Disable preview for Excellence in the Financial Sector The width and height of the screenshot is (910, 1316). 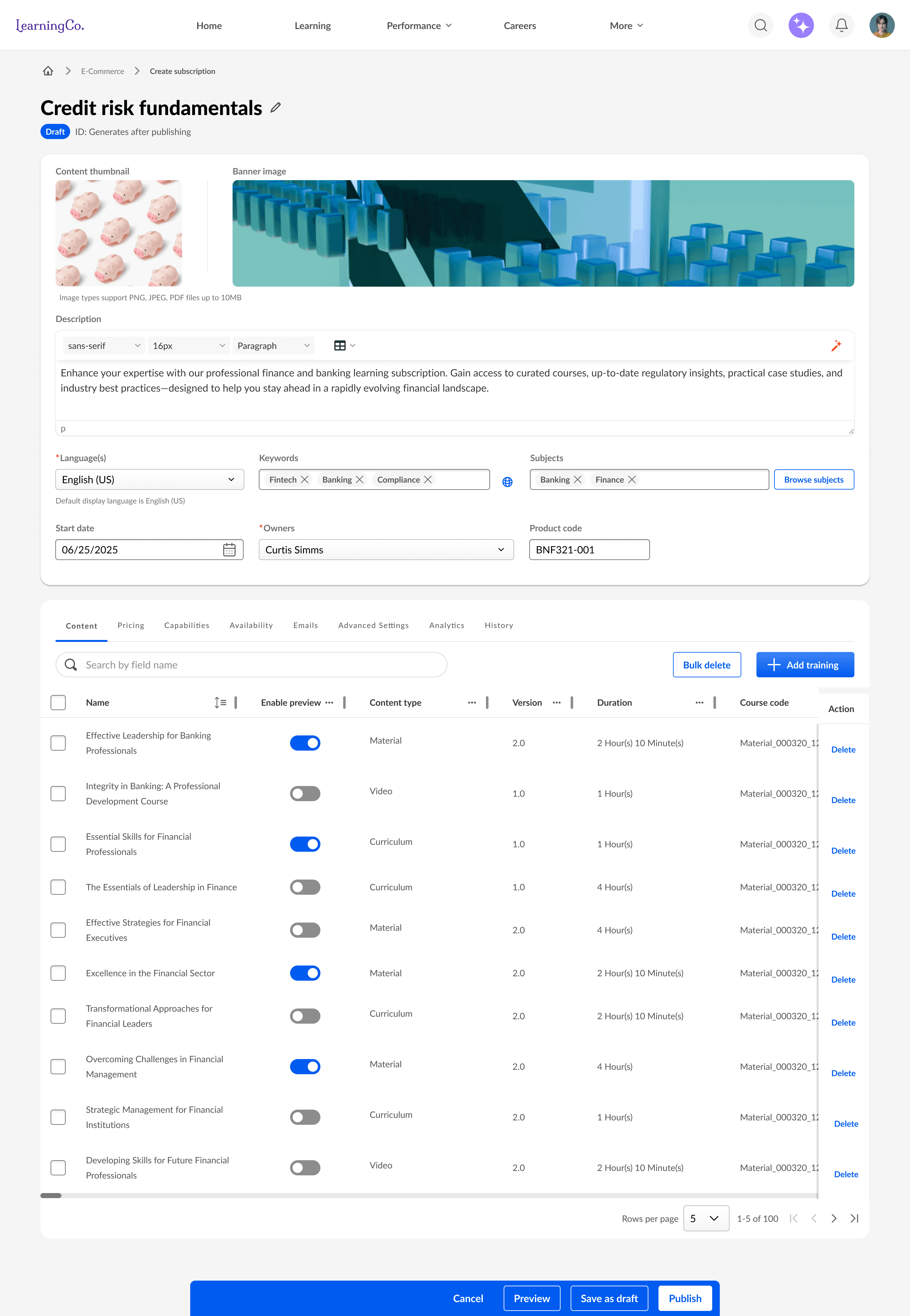(305, 973)
